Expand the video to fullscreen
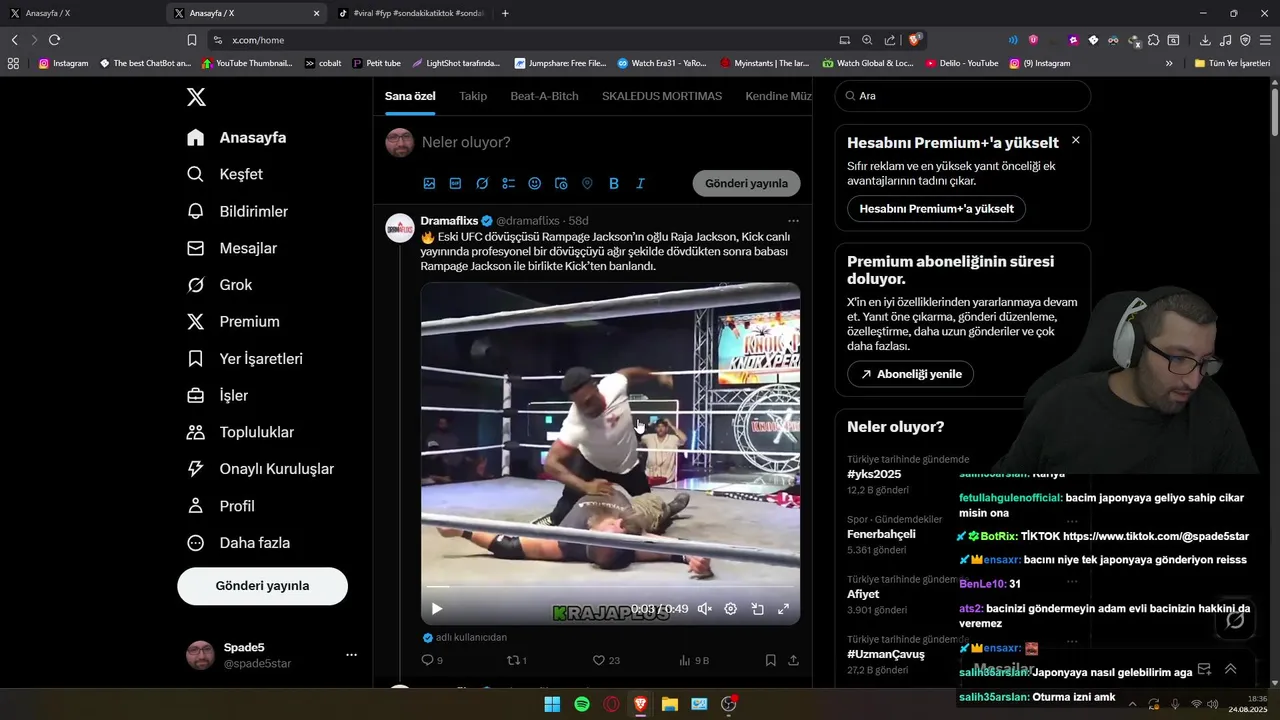 click(x=784, y=609)
